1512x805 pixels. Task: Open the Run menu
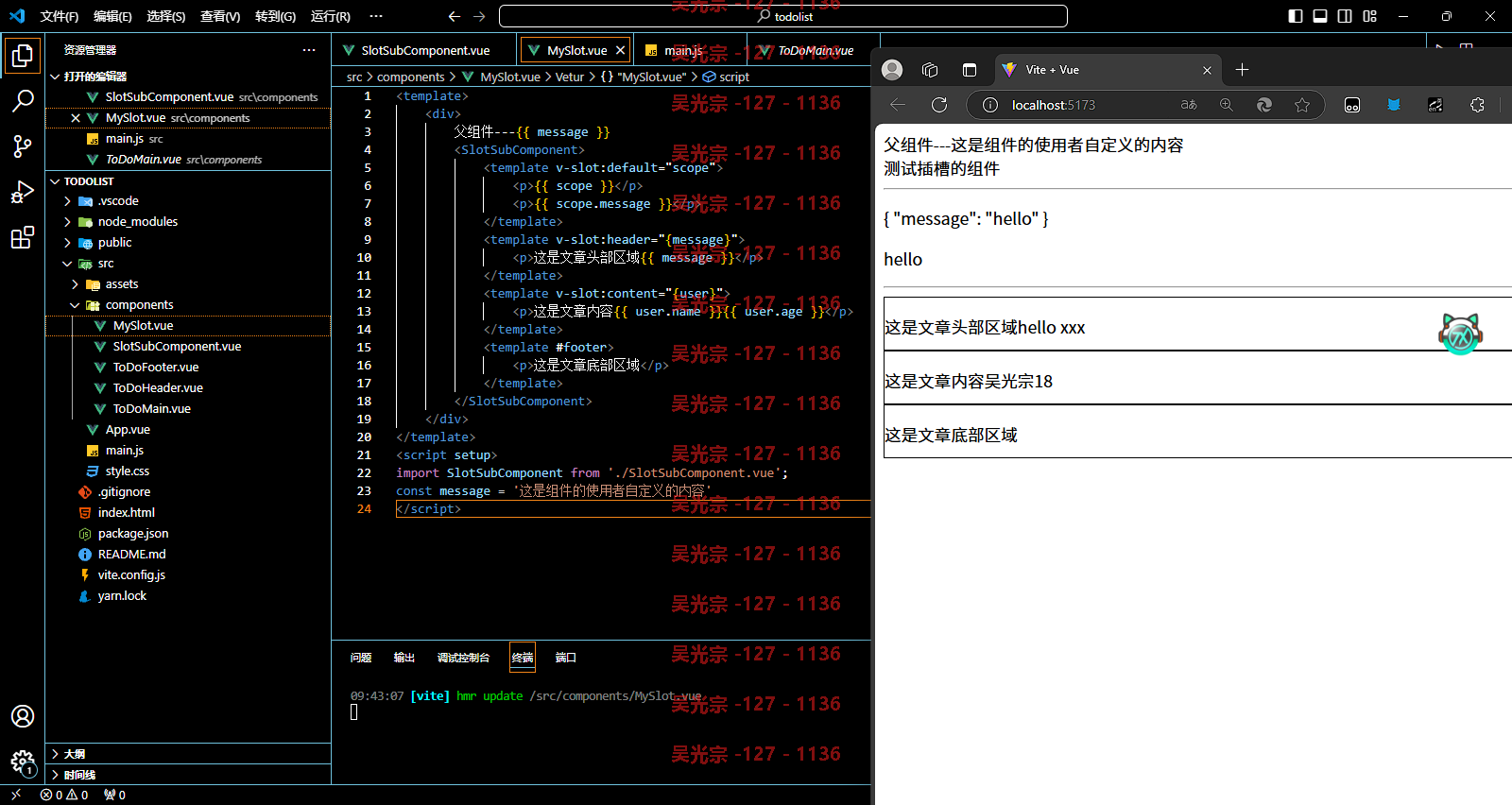point(331,16)
